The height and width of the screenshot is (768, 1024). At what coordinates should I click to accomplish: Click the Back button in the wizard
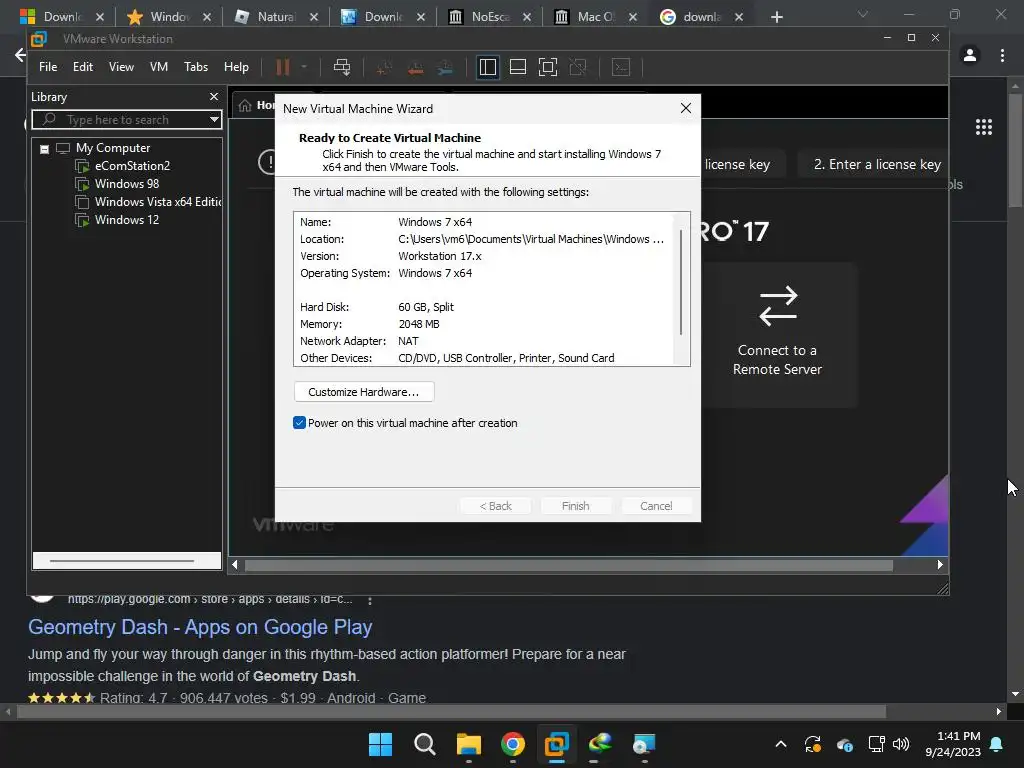click(x=496, y=506)
